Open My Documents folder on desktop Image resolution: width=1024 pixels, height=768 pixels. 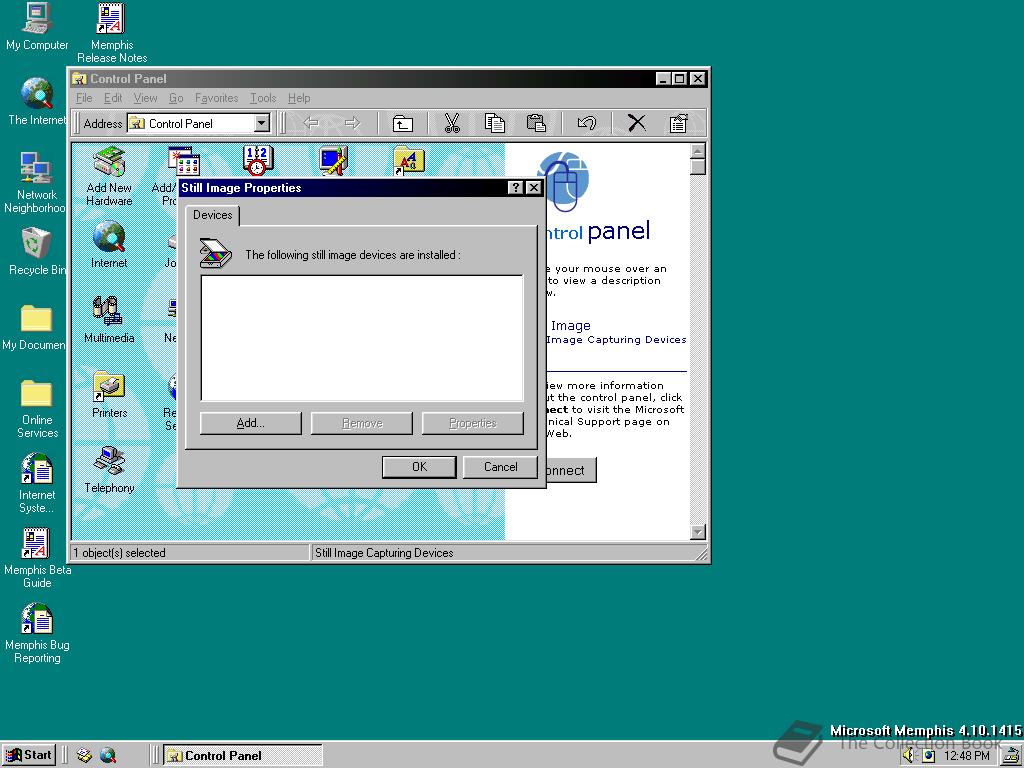34,327
